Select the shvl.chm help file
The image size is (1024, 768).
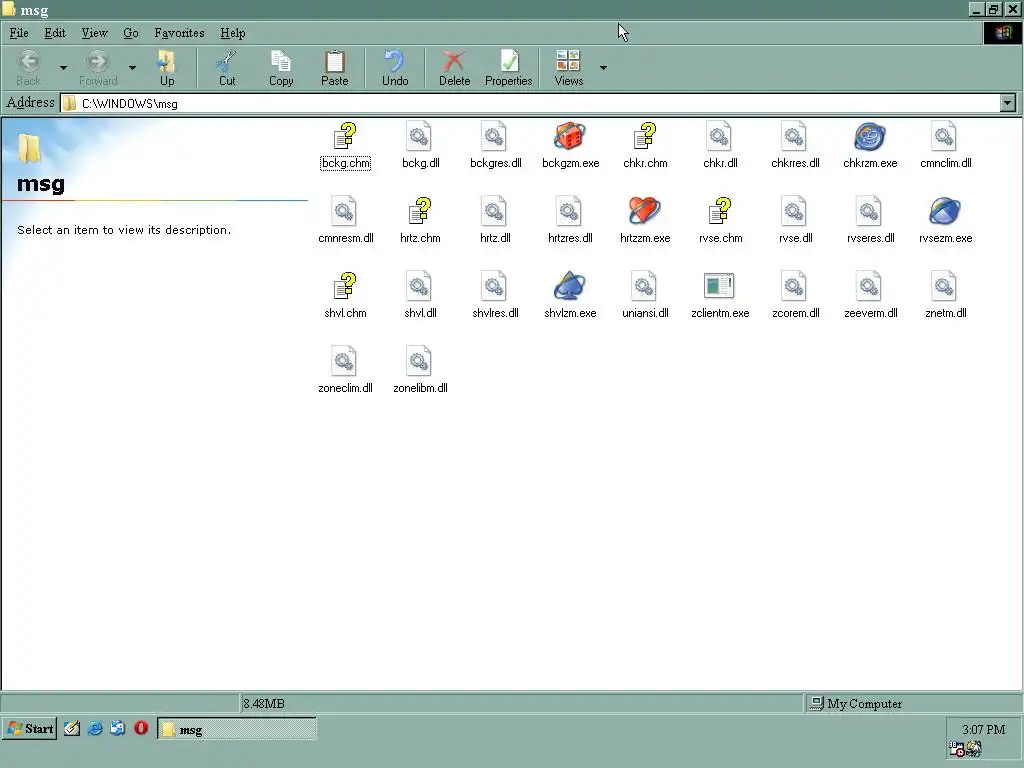pyautogui.click(x=345, y=296)
